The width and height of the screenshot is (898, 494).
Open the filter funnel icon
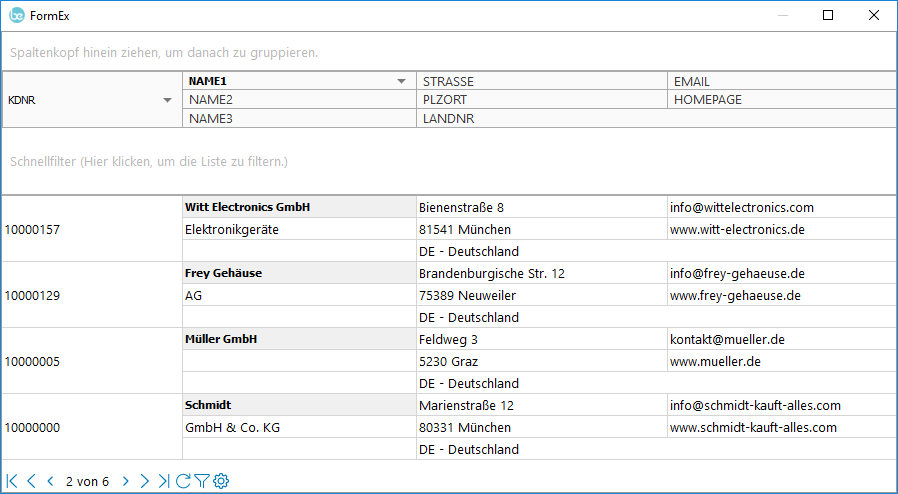(x=201, y=481)
